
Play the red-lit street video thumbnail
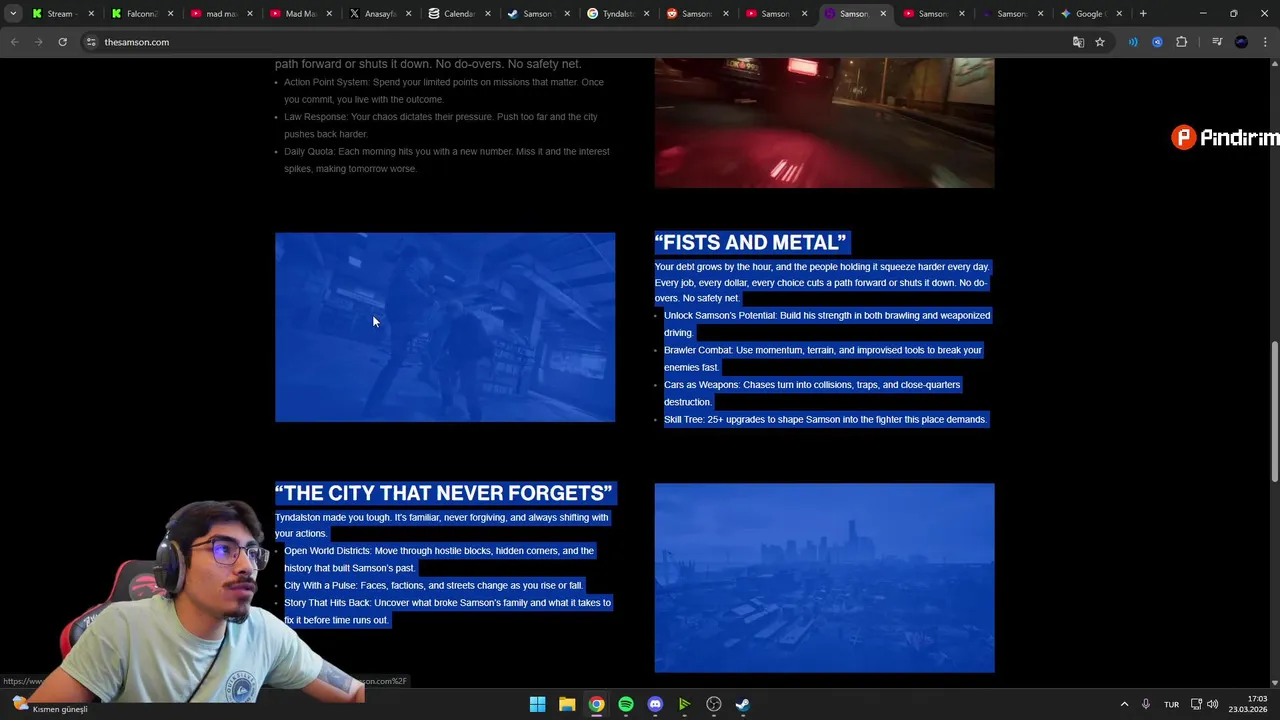click(824, 122)
